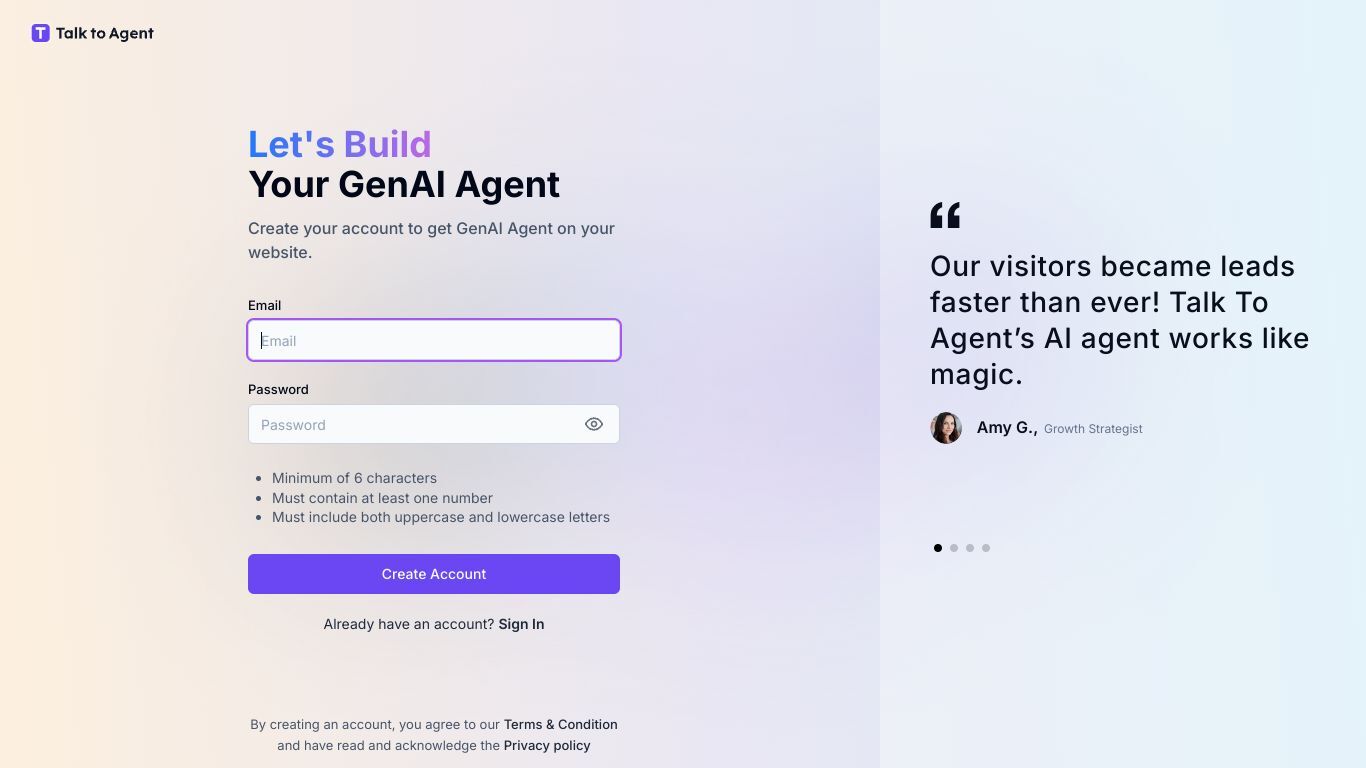Image resolution: width=1366 pixels, height=768 pixels.
Task: Jump to the third testimonial carousel dot
Action: pos(970,548)
